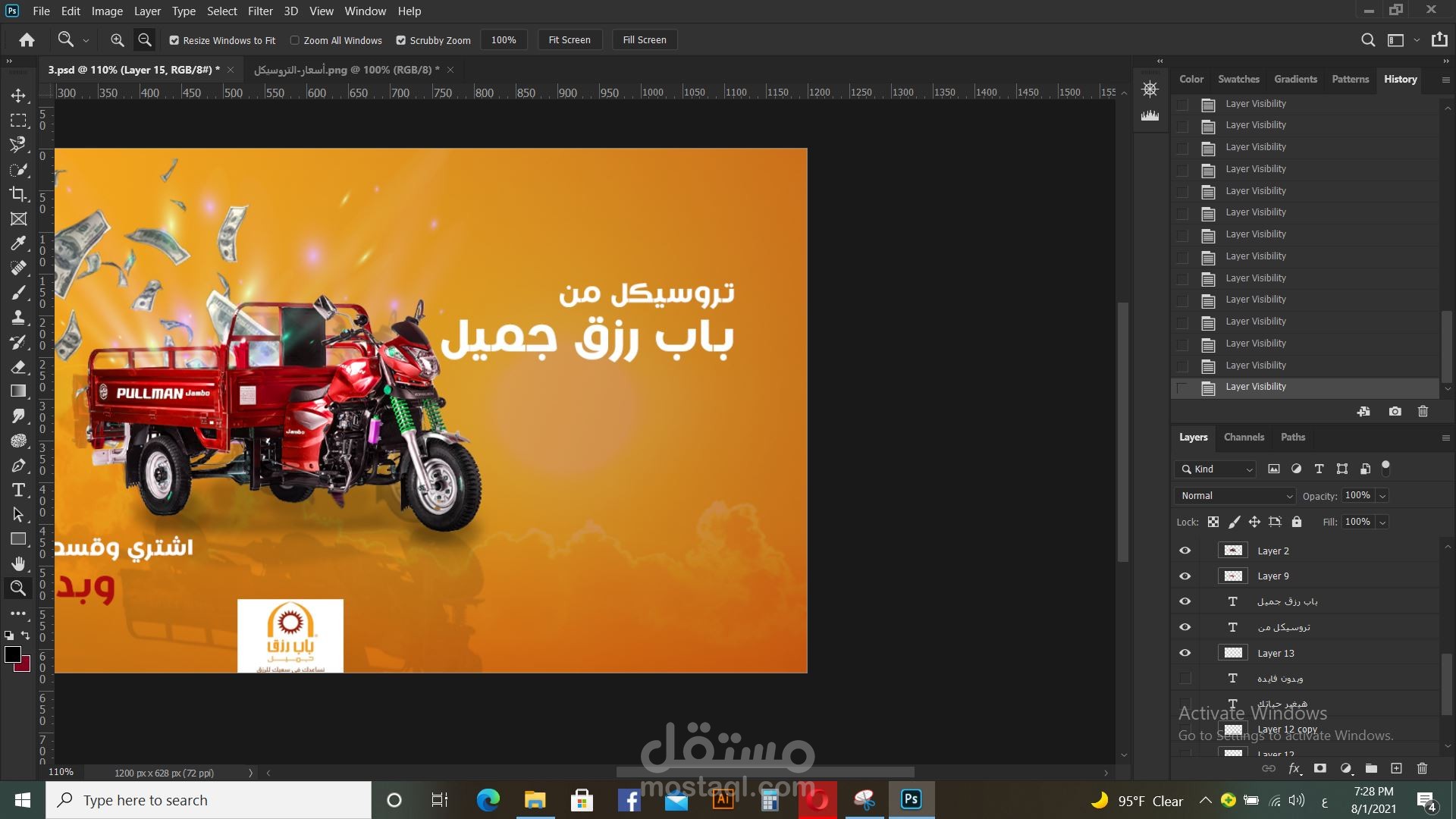This screenshot has width=1456, height=819.
Task: Click the create new layer icon
Action: click(1396, 768)
